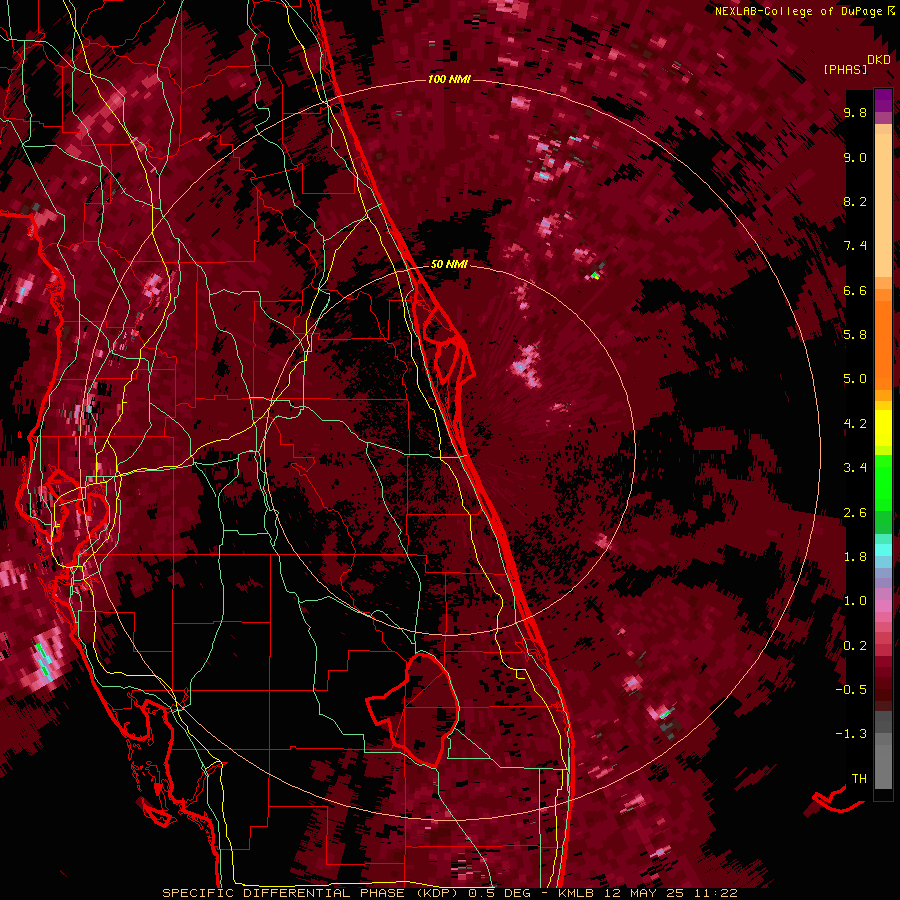The image size is (900, 900).
Task: Click the -0.5 value on color scale
Action: (x=851, y=690)
